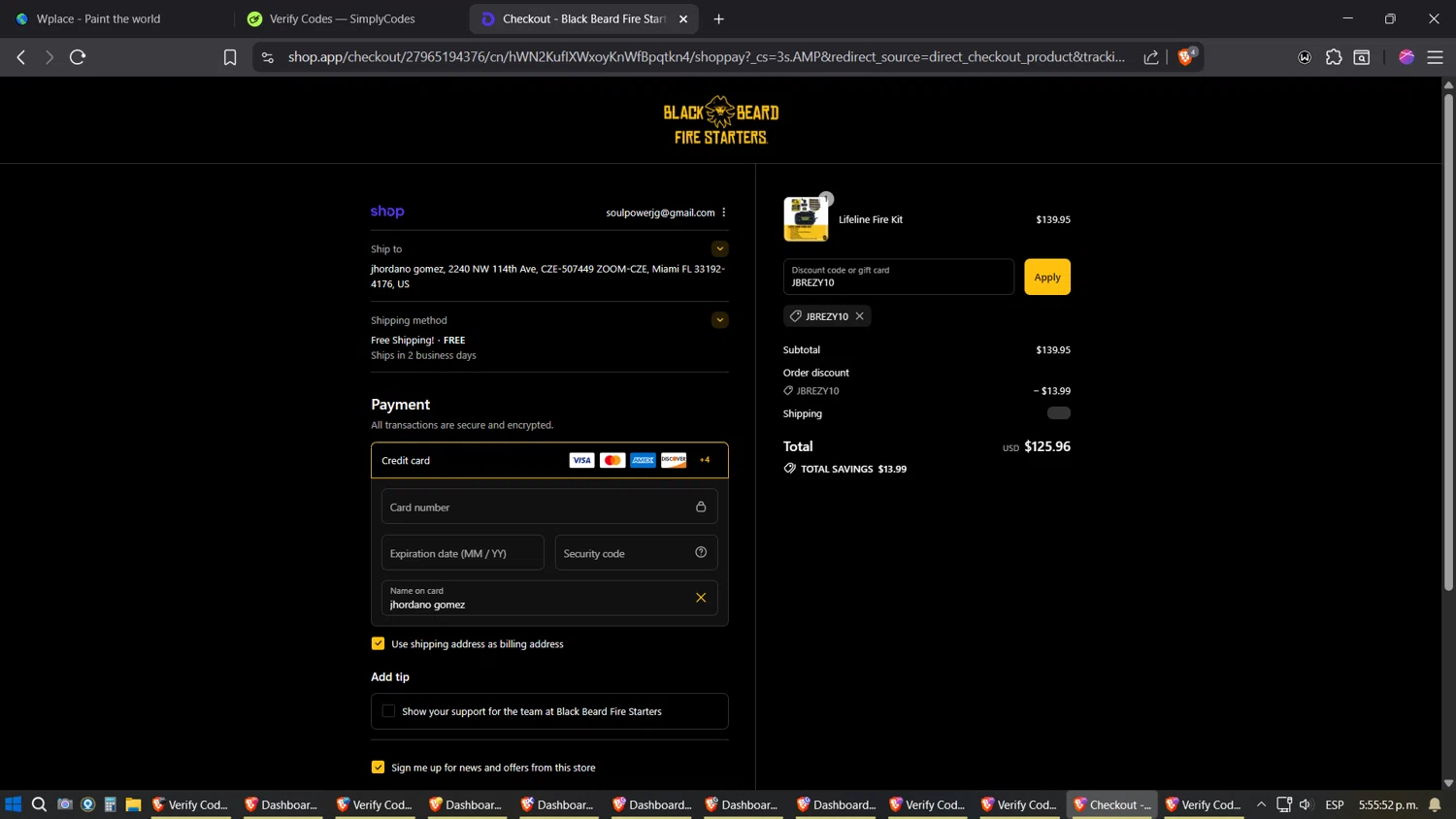Click the taskbar clock

pyautogui.click(x=1388, y=804)
